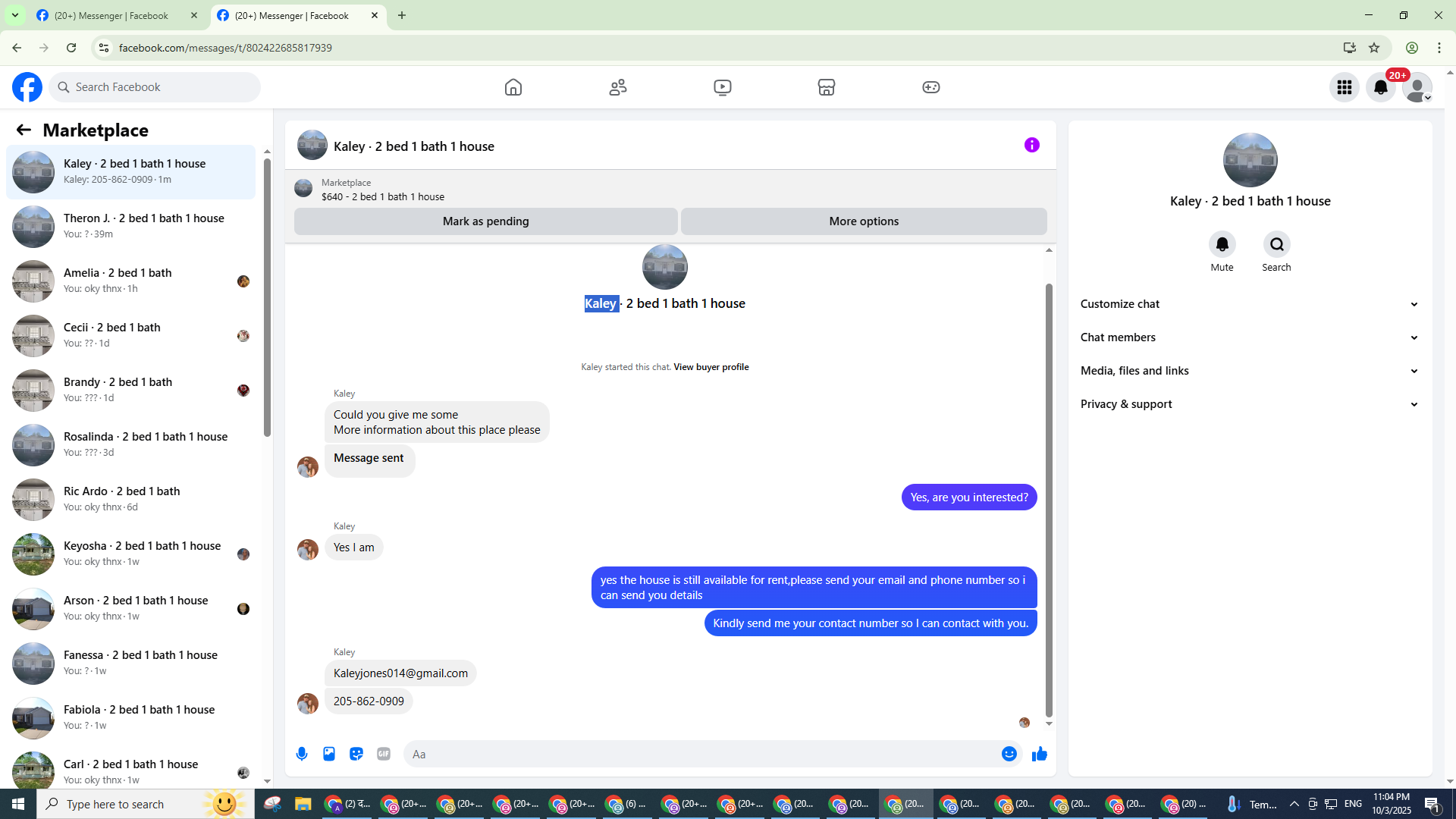Expand Customize chat section
This screenshot has width=1456, height=819.
click(1250, 304)
